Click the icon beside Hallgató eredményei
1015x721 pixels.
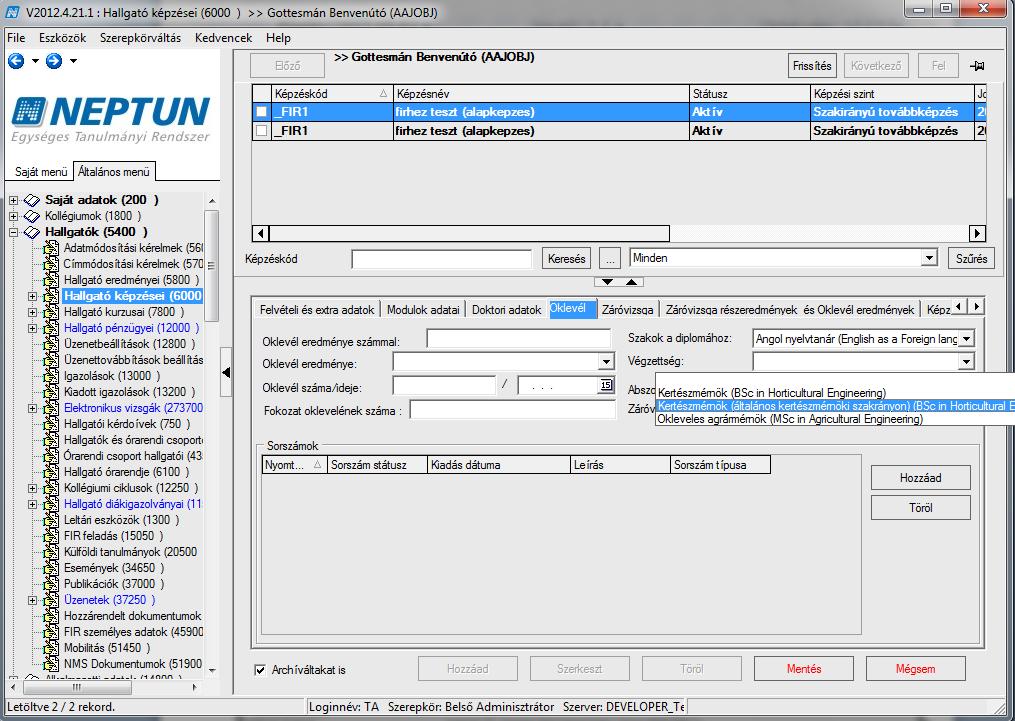pyautogui.click(x=51, y=280)
